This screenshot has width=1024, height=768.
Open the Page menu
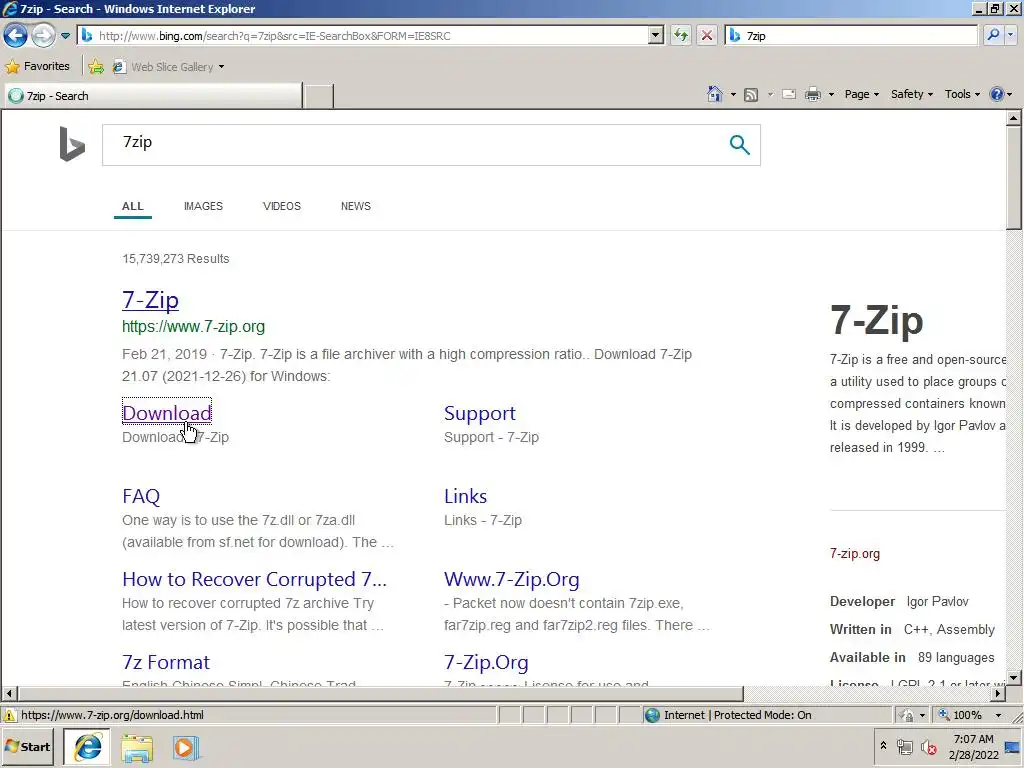(x=861, y=94)
